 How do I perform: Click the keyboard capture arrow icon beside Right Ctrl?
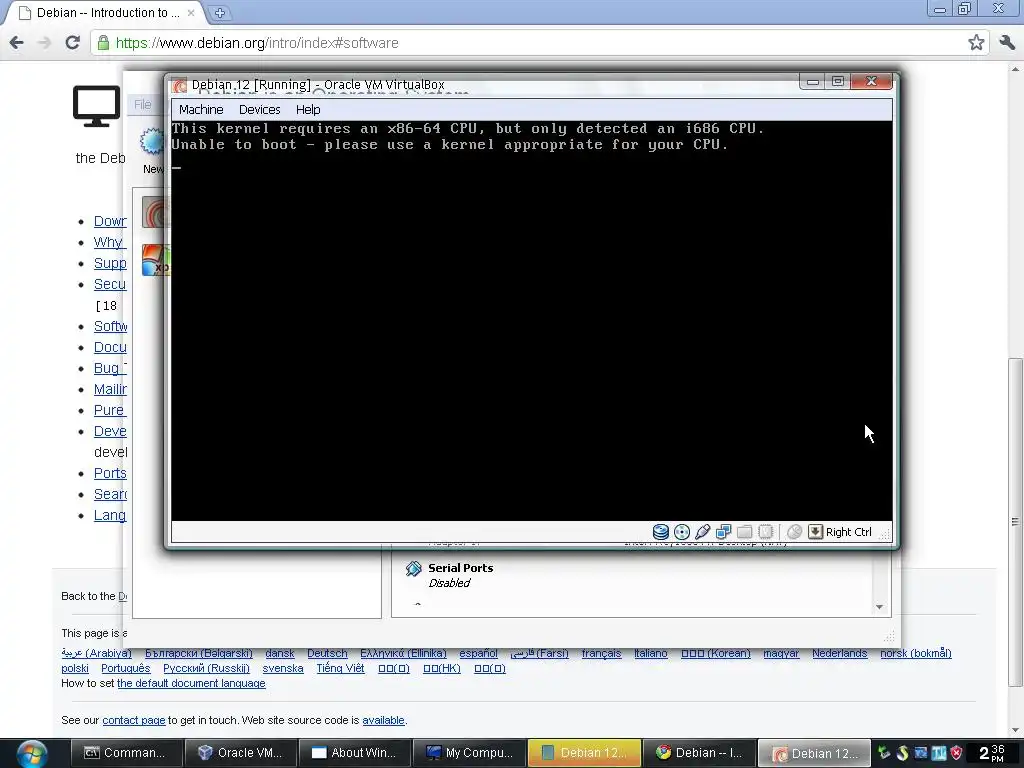pos(815,532)
